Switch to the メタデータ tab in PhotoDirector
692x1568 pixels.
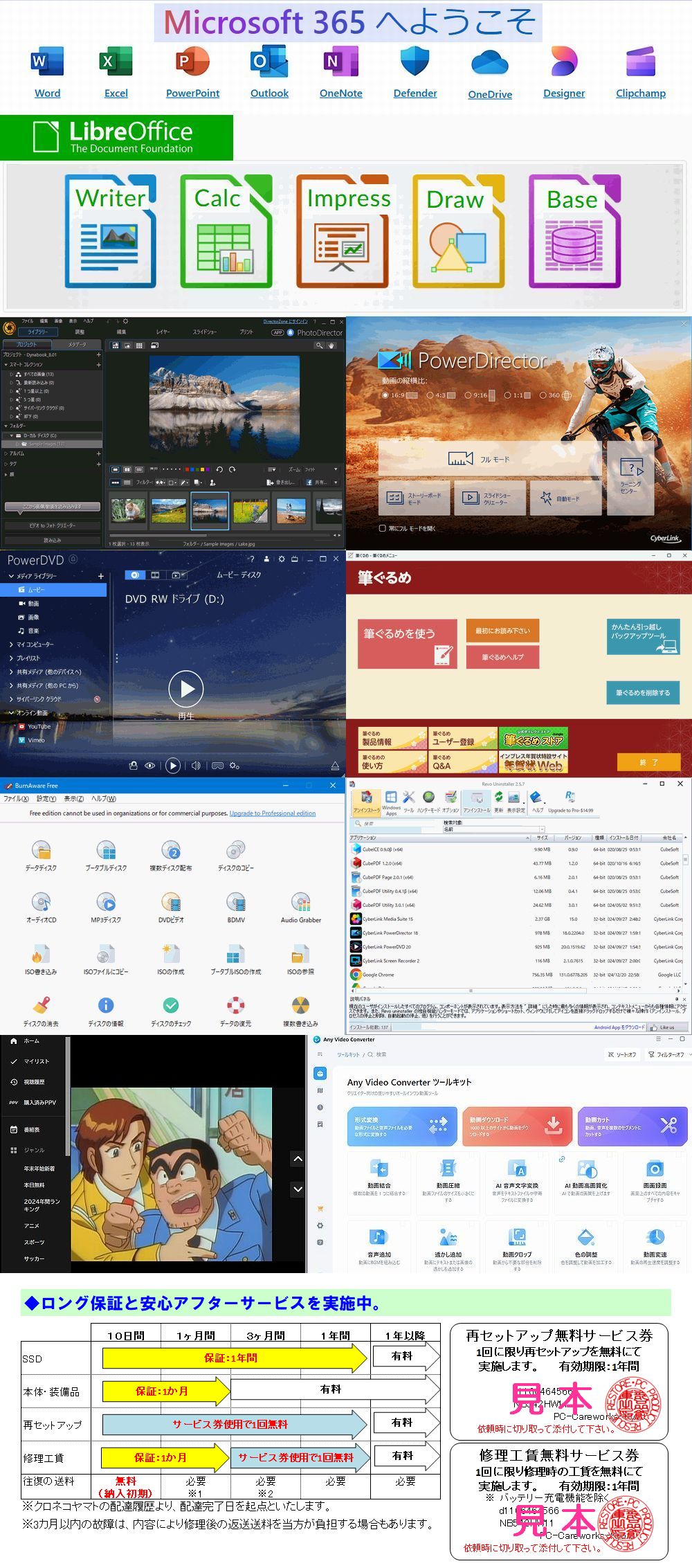(x=77, y=344)
